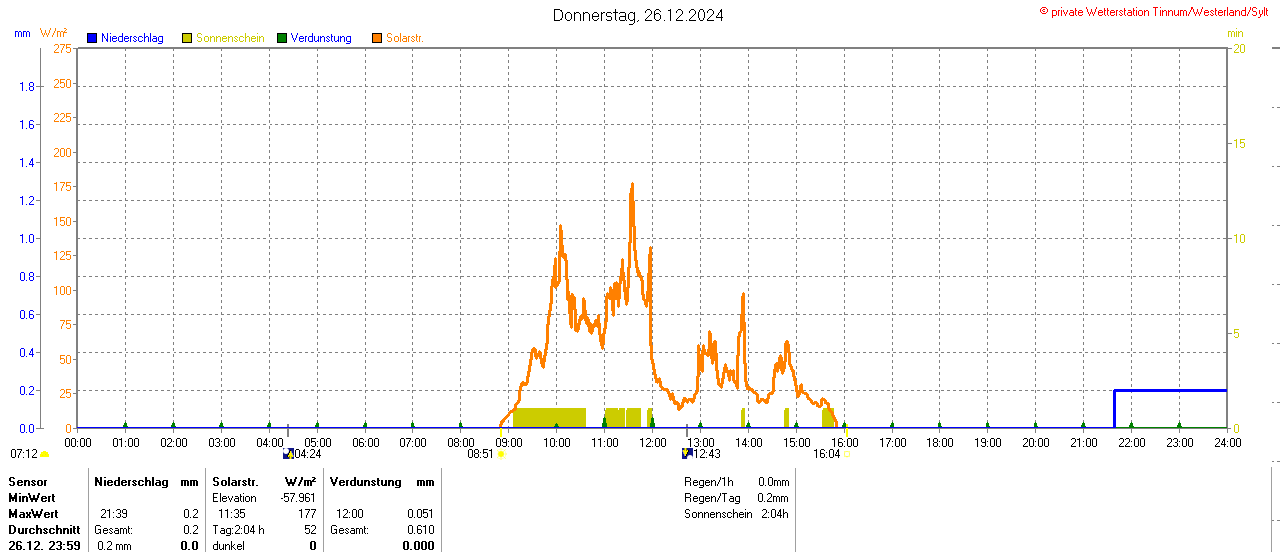Click the chart title Donnerstag, 26.12.2024
Screen dimensions: 1280x552
[639, 15]
